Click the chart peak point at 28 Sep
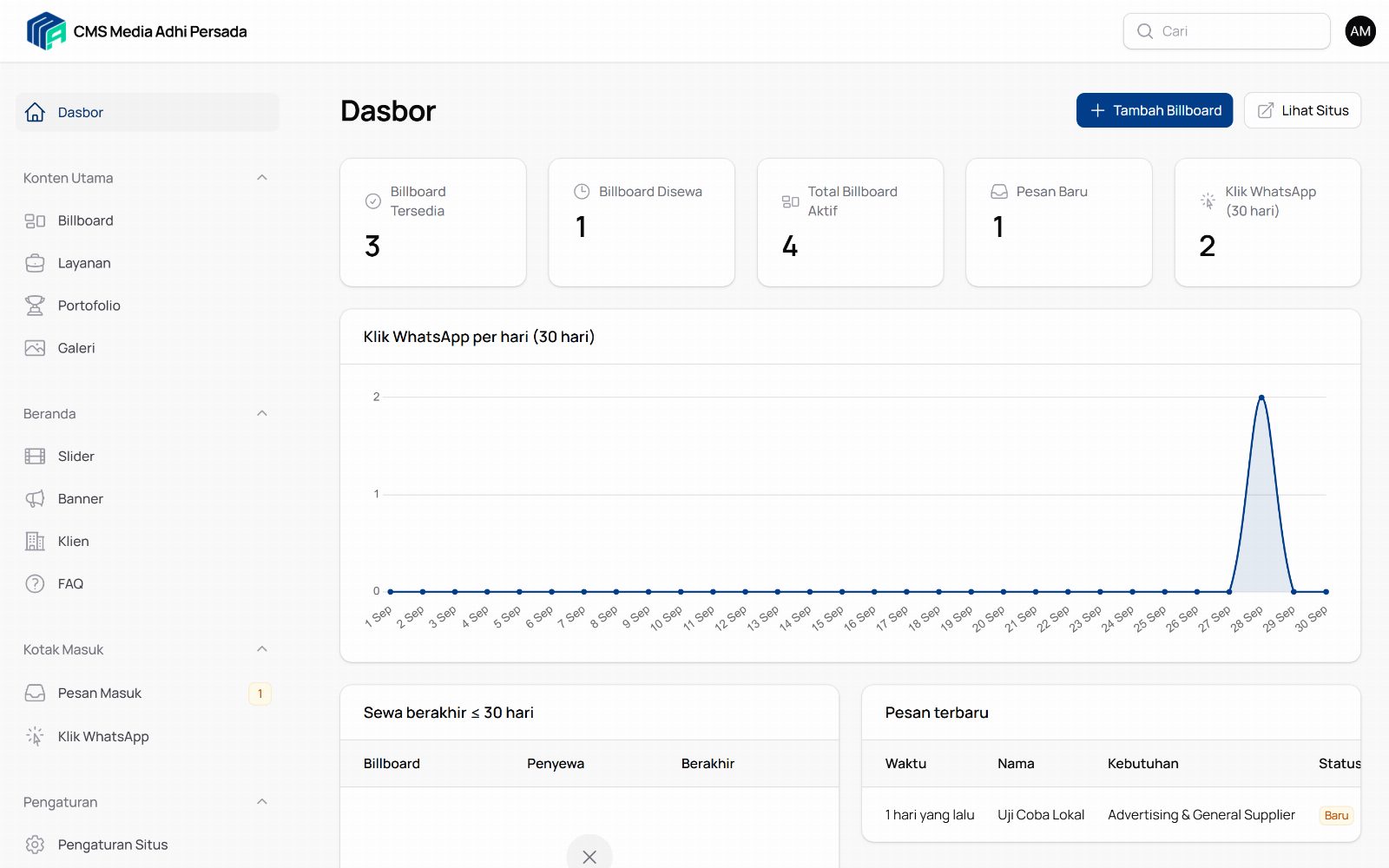Viewport: 1389px width, 868px height. tap(1261, 398)
